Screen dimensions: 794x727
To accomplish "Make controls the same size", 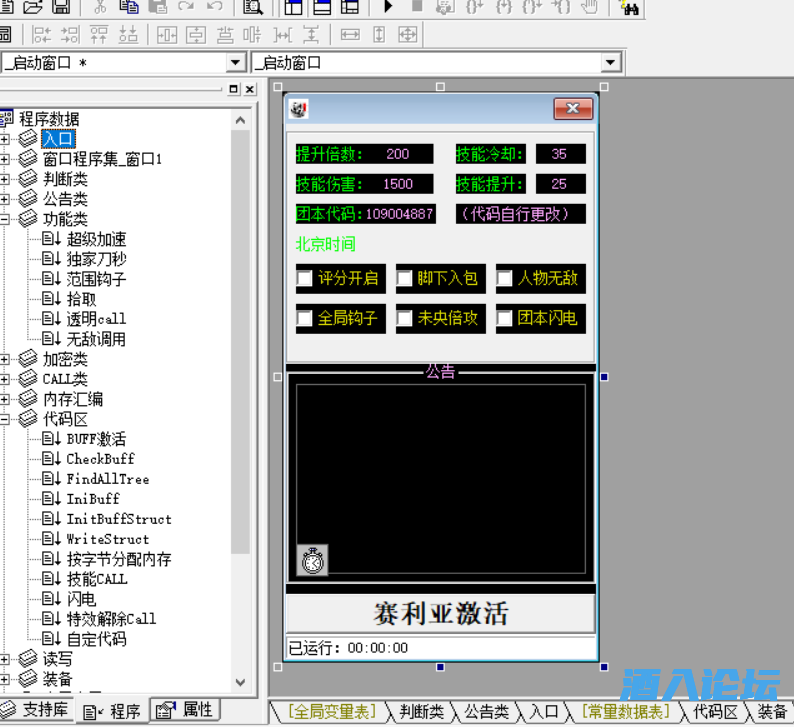I will [408, 35].
